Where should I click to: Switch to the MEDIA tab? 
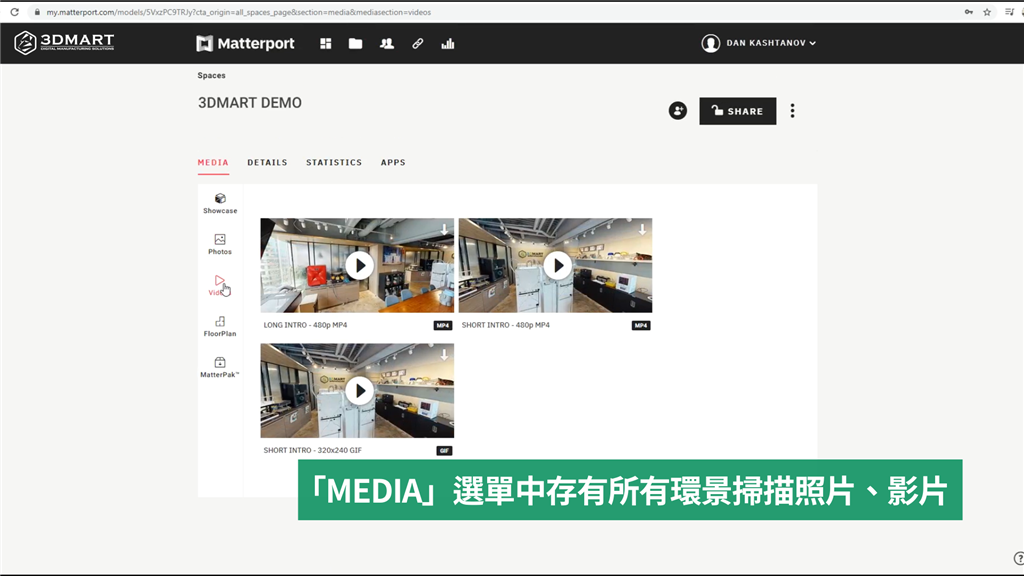213,163
